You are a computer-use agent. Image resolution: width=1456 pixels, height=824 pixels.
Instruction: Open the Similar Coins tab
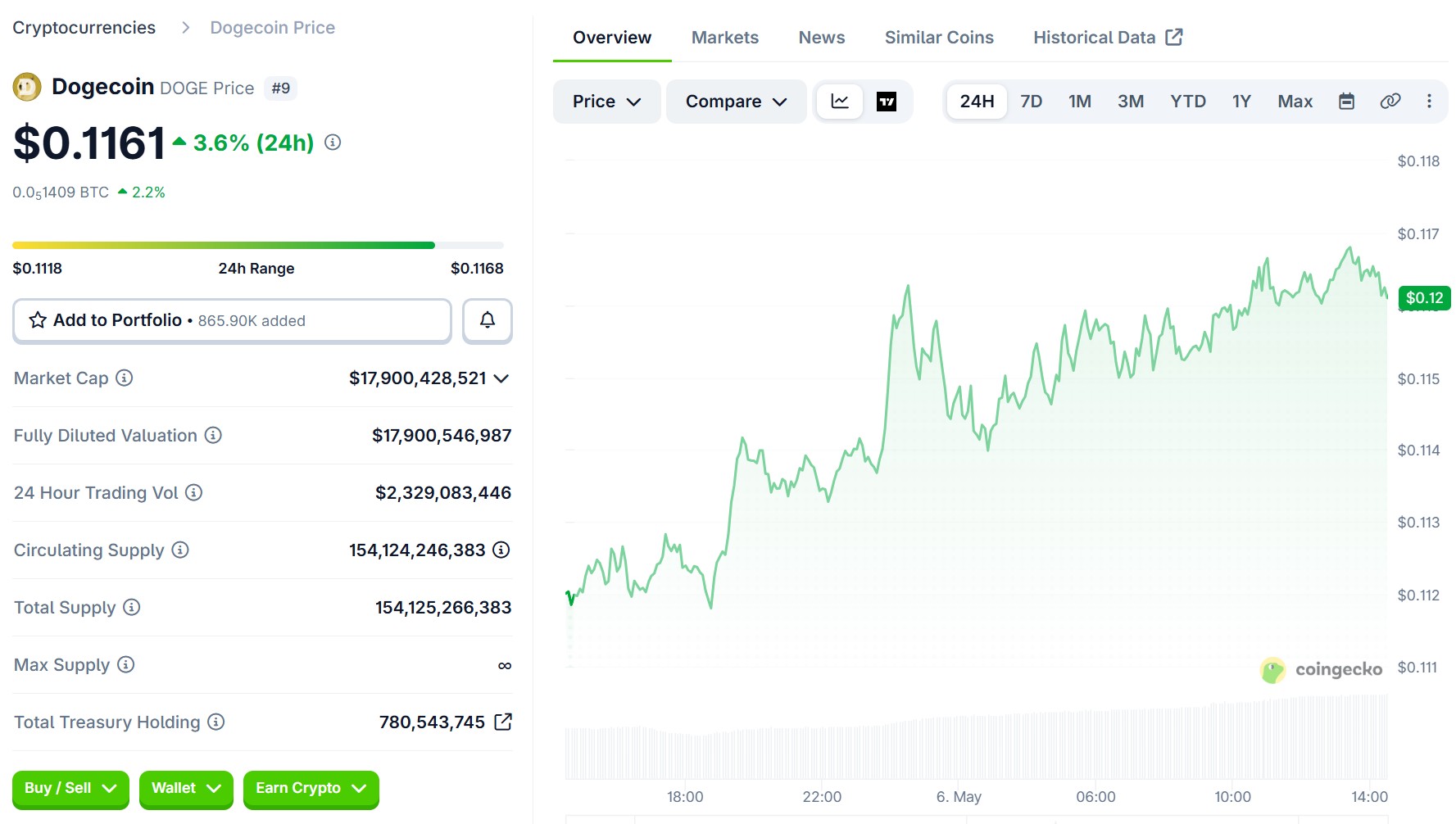click(939, 38)
